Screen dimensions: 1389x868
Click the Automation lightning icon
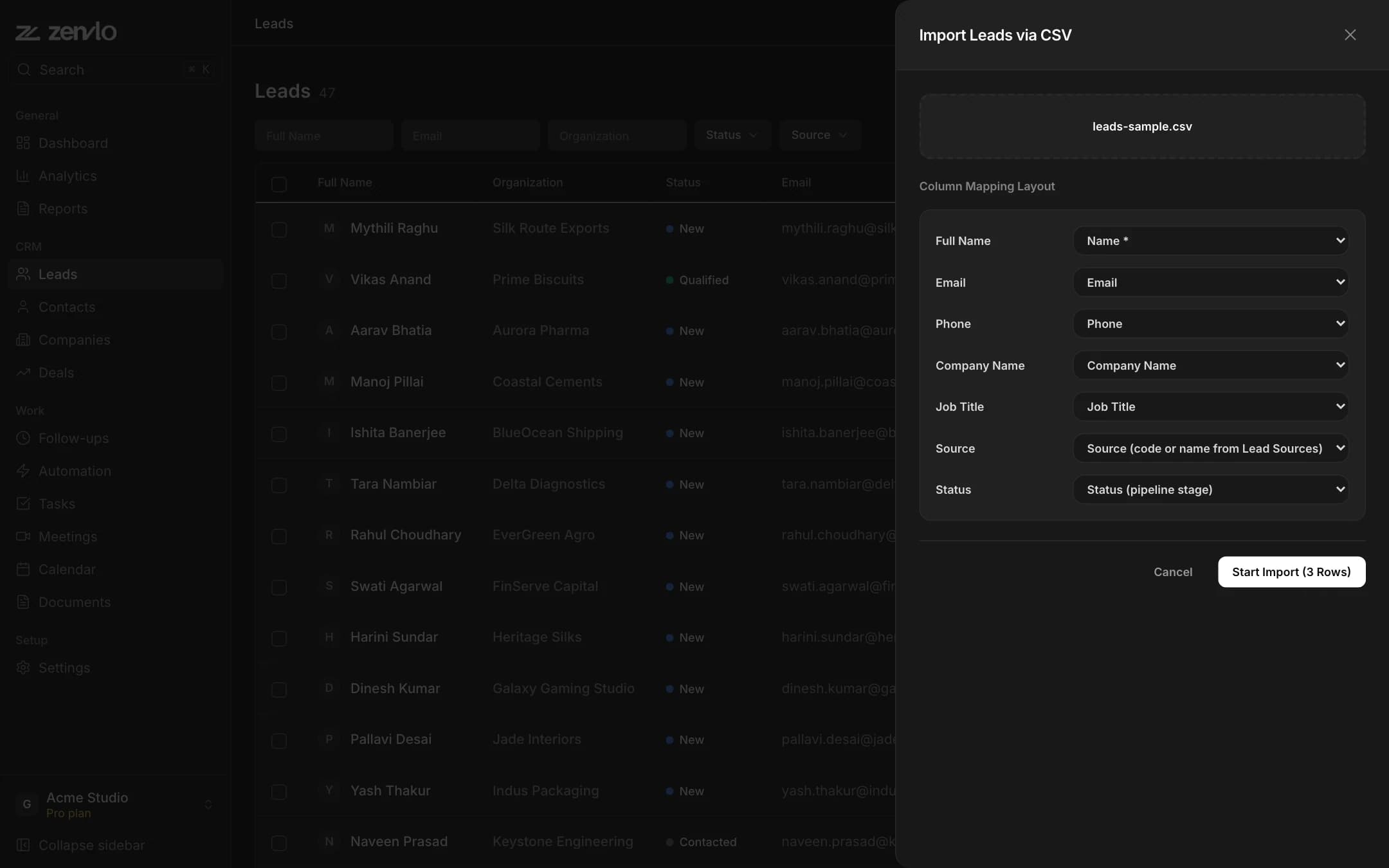[23, 471]
